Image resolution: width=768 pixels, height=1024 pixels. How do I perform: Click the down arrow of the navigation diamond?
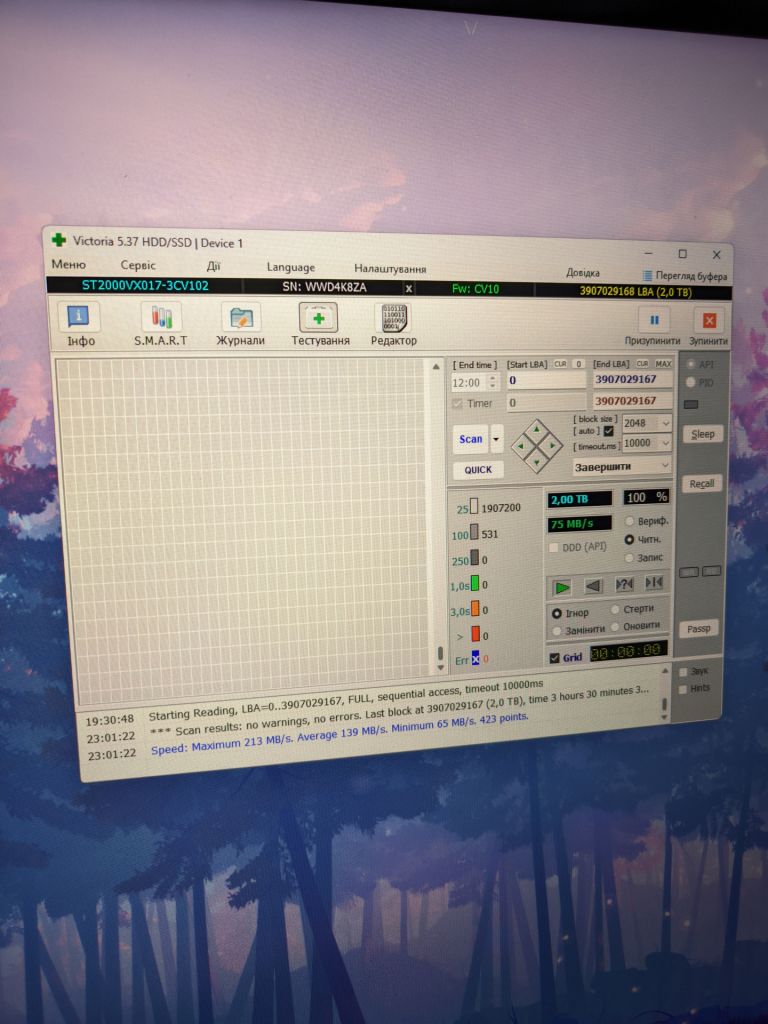click(536, 462)
